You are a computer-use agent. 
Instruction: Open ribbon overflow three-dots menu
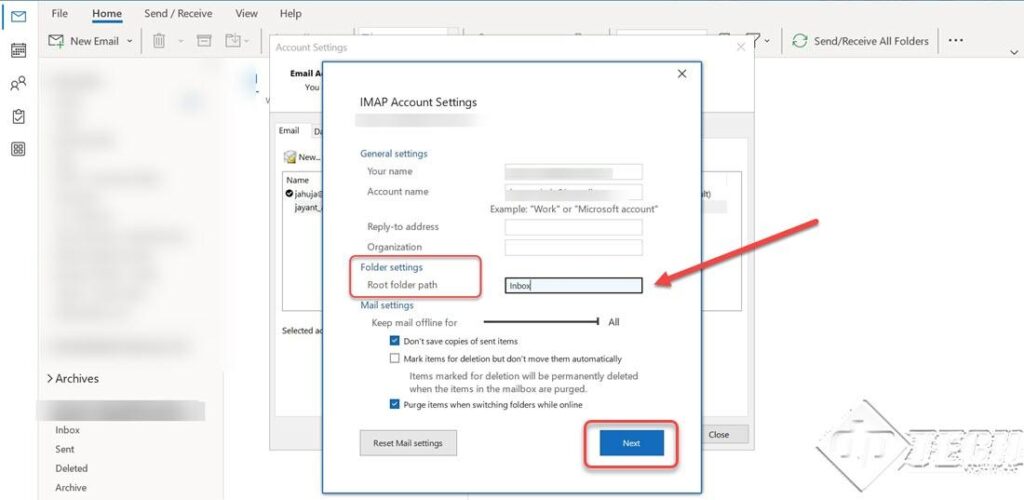955,41
